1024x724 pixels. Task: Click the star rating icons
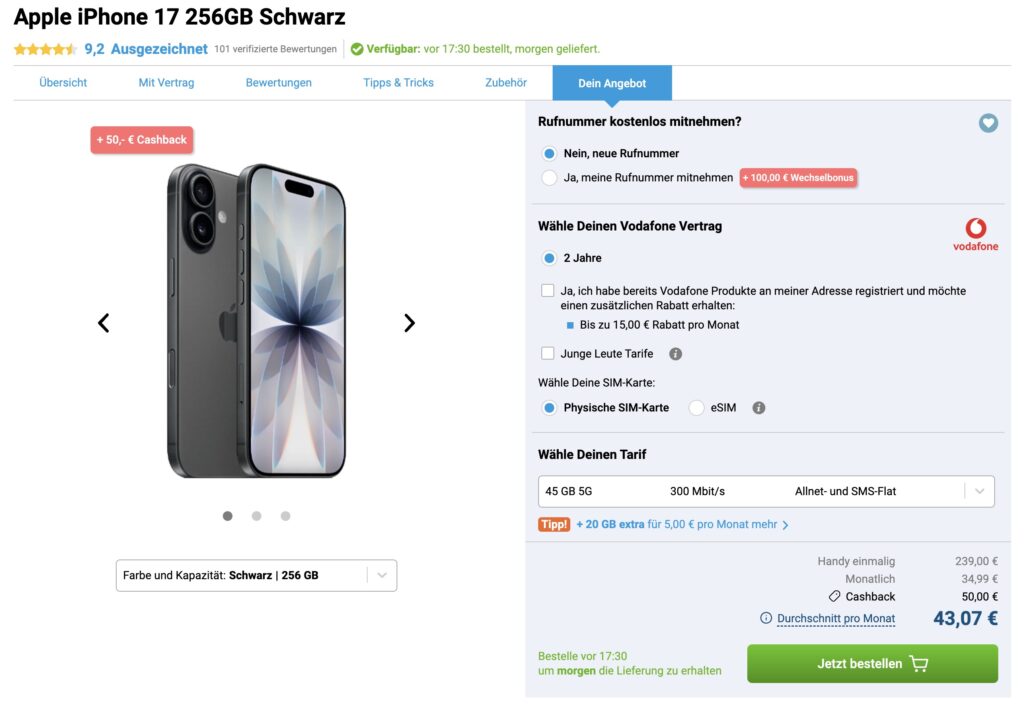[x=45, y=49]
